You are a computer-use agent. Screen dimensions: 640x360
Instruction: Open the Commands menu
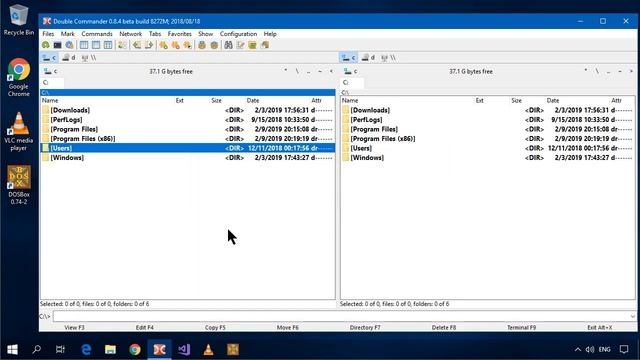pos(97,34)
